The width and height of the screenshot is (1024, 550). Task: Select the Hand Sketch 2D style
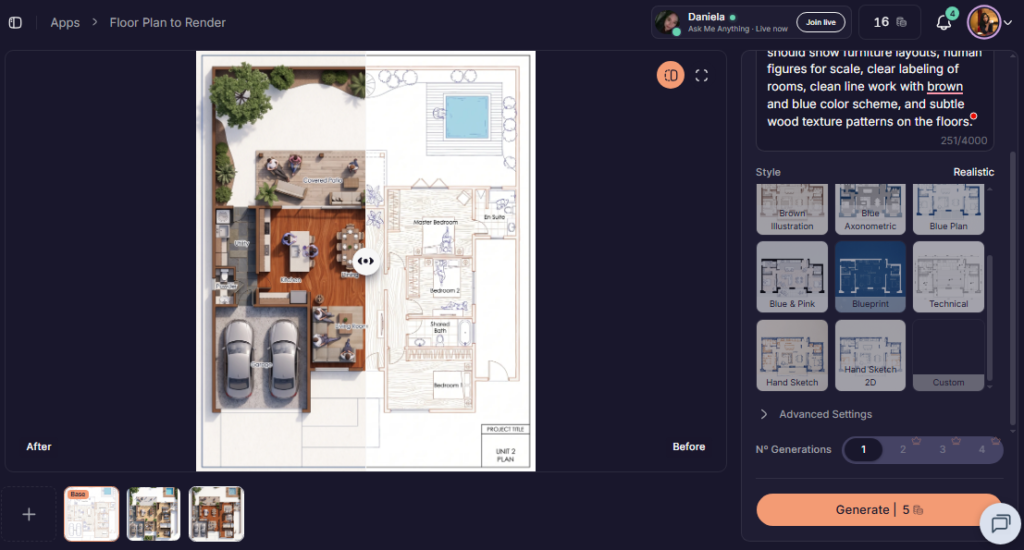870,355
